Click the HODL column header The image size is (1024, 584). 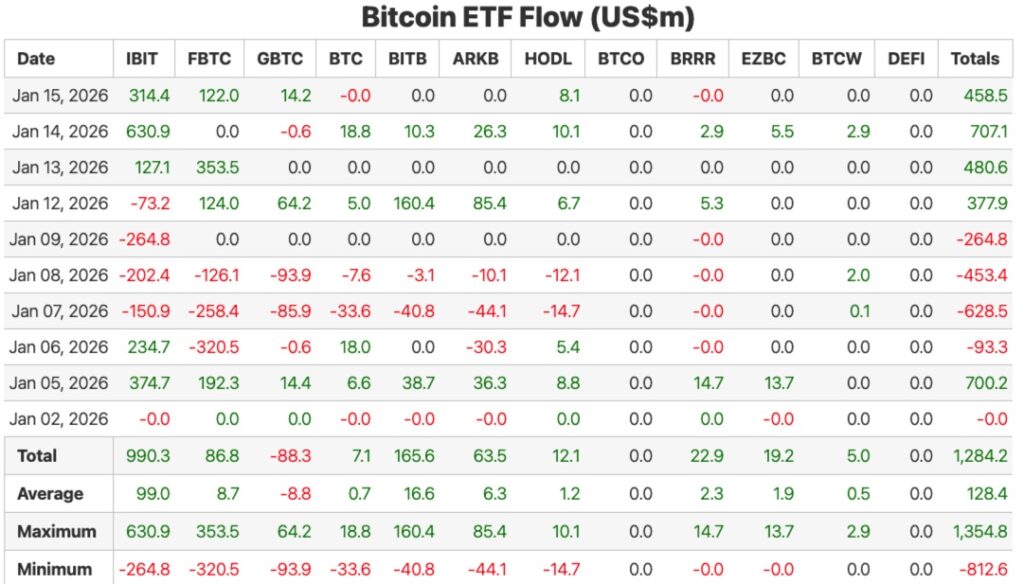pos(548,58)
